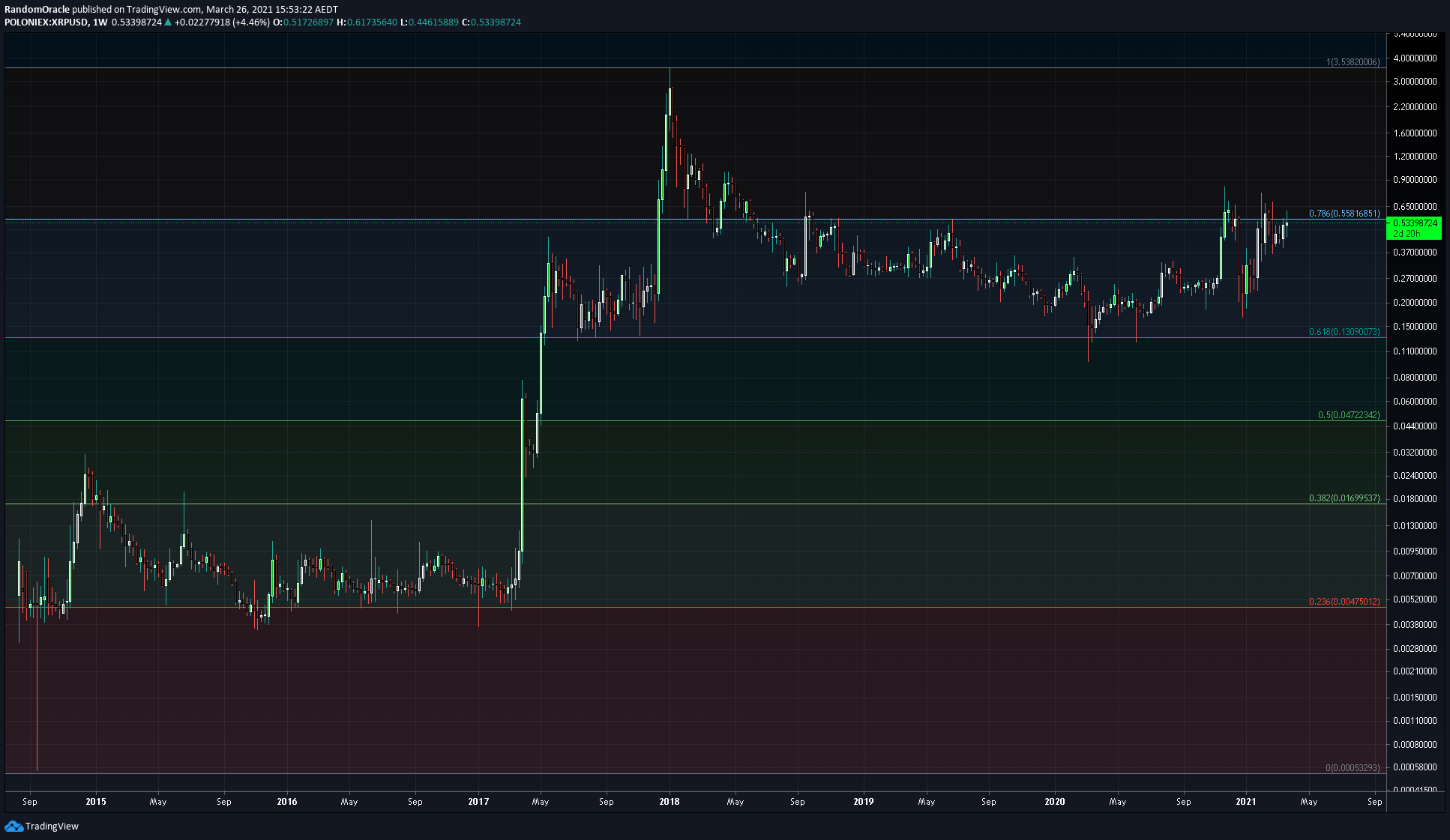1450x840 pixels.
Task: Click the 2018 time axis label
Action: click(x=670, y=802)
